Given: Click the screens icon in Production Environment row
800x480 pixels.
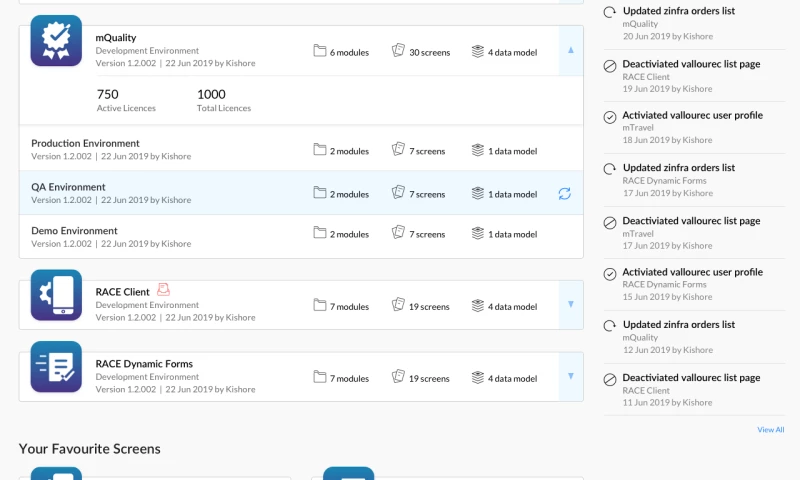Looking at the screenshot, I should [x=398, y=151].
